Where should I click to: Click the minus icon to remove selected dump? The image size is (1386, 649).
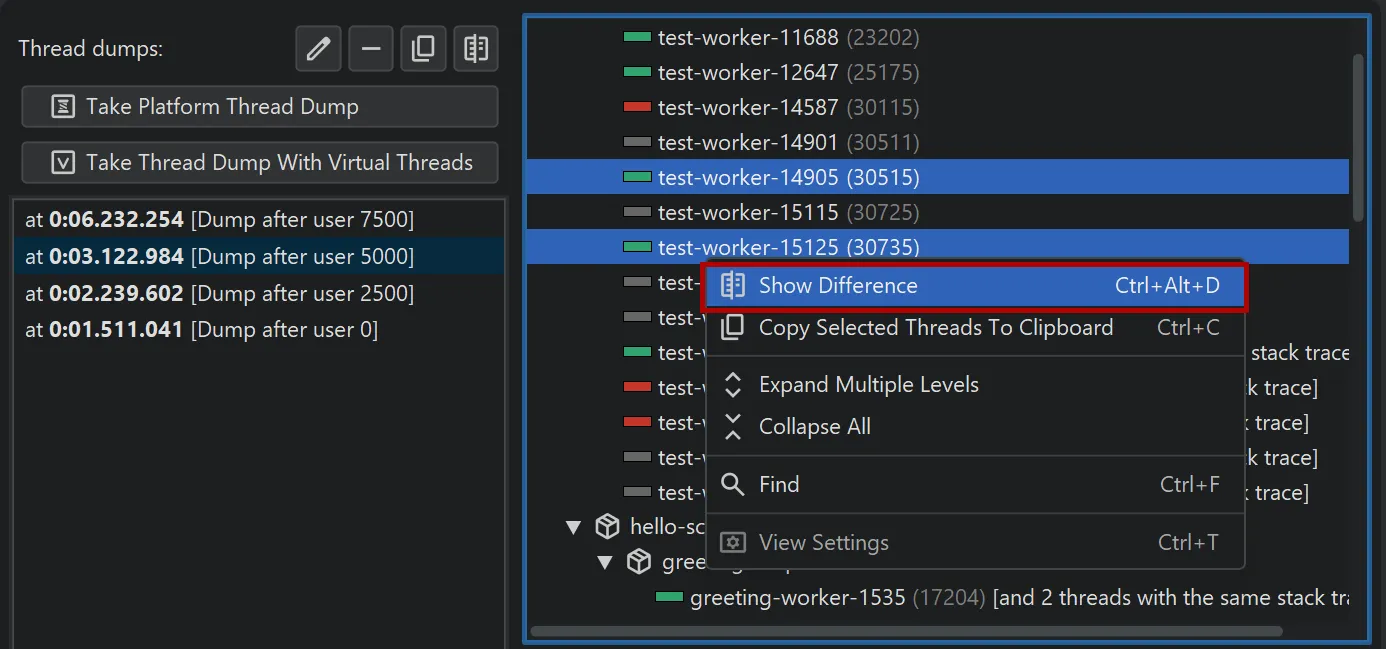pos(371,47)
